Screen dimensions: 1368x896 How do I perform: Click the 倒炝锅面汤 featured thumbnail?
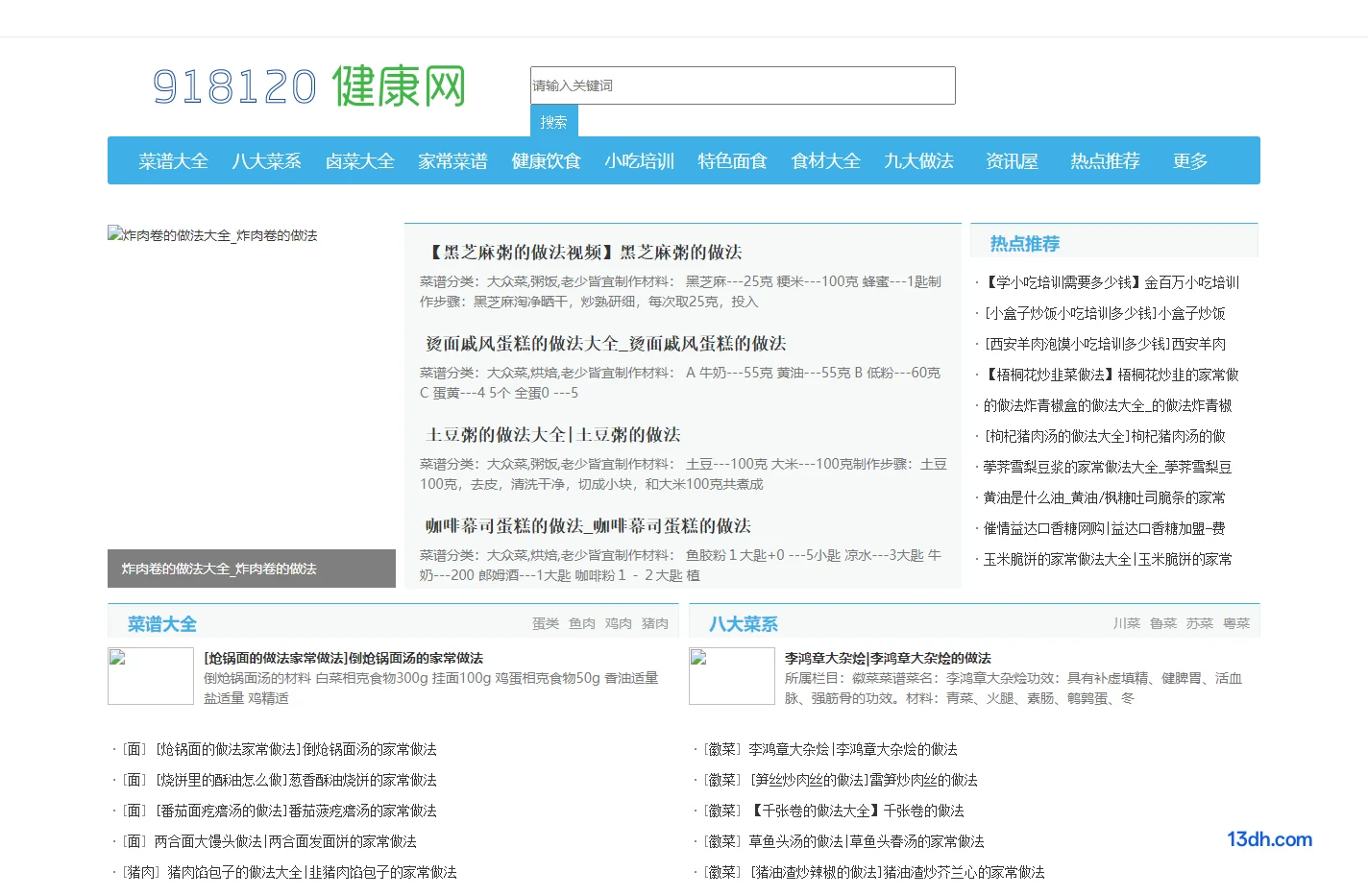coord(151,676)
